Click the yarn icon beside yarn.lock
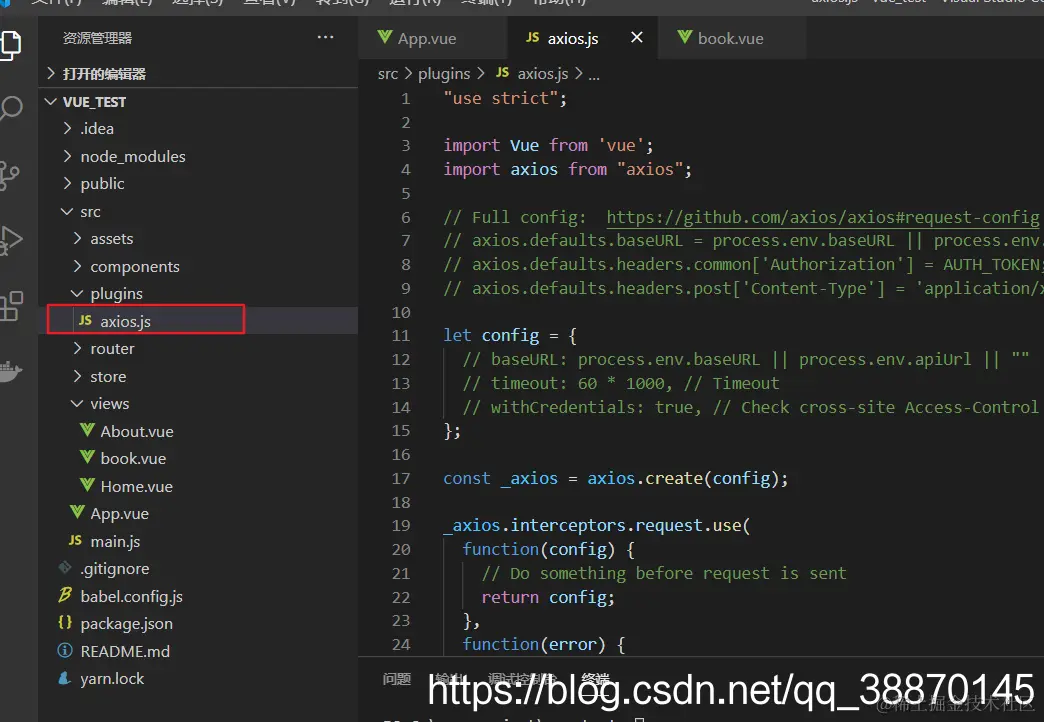The image size is (1044, 722). [65, 678]
